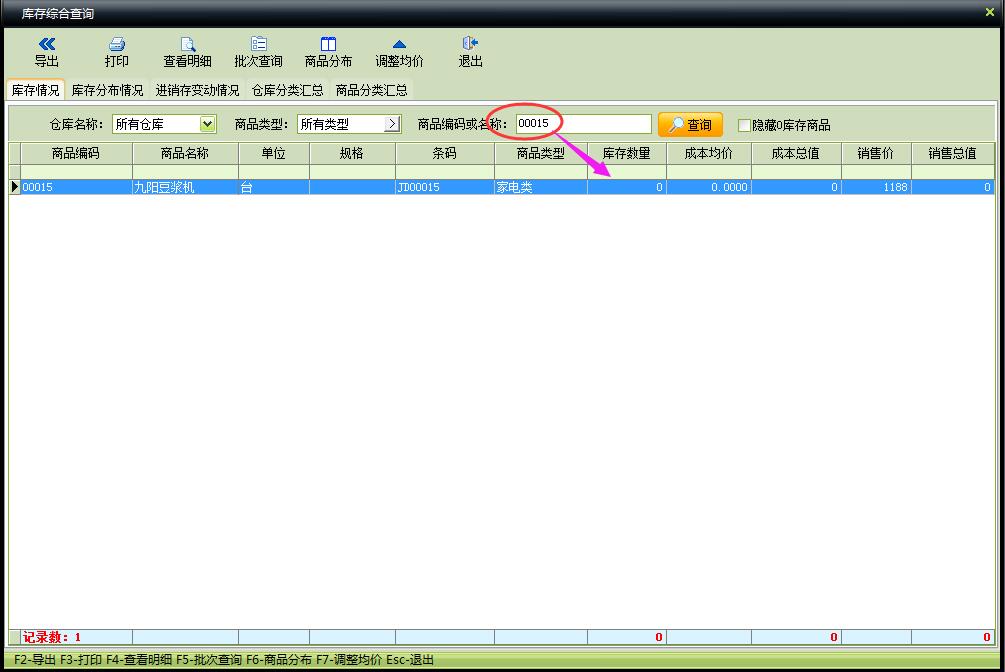Sort by 商品编码 column header

point(76,153)
